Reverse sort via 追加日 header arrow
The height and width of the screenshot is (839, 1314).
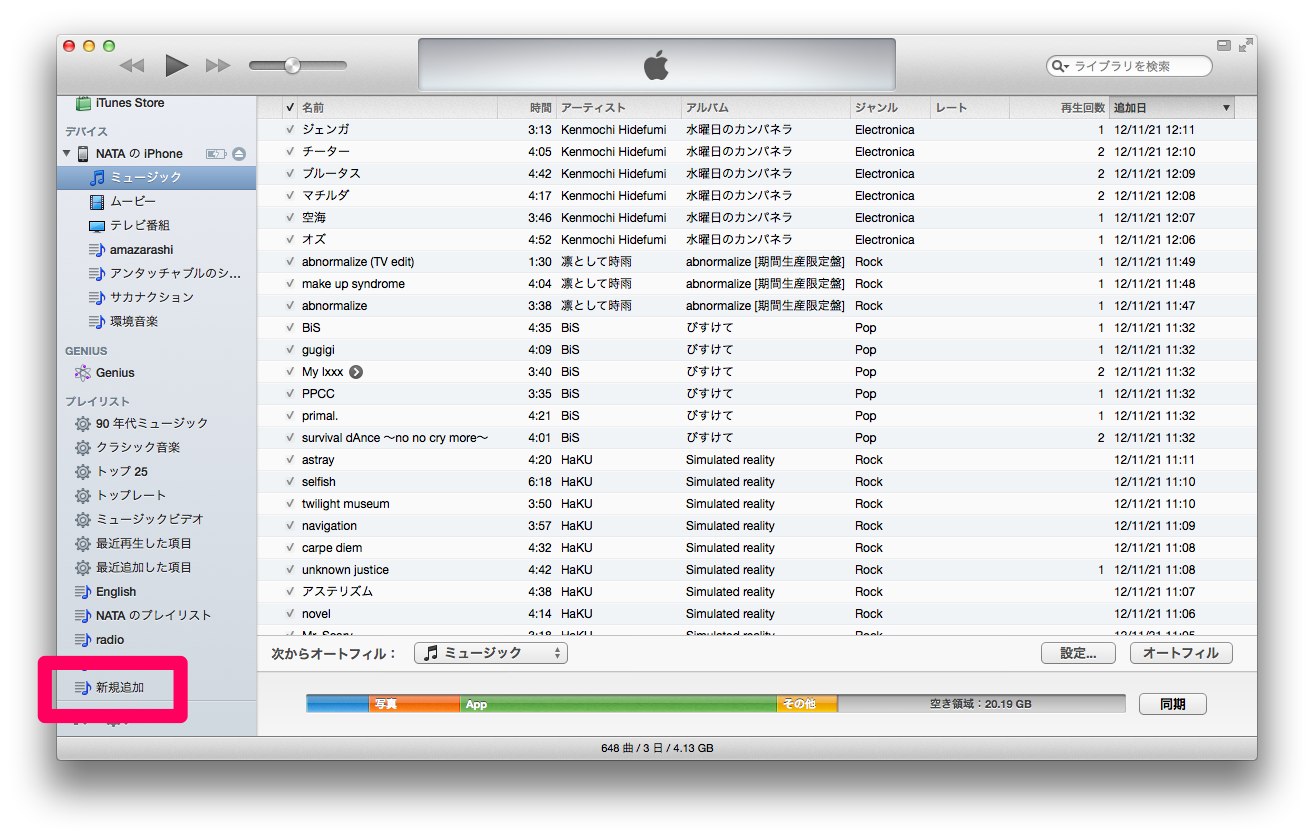(x=1226, y=108)
